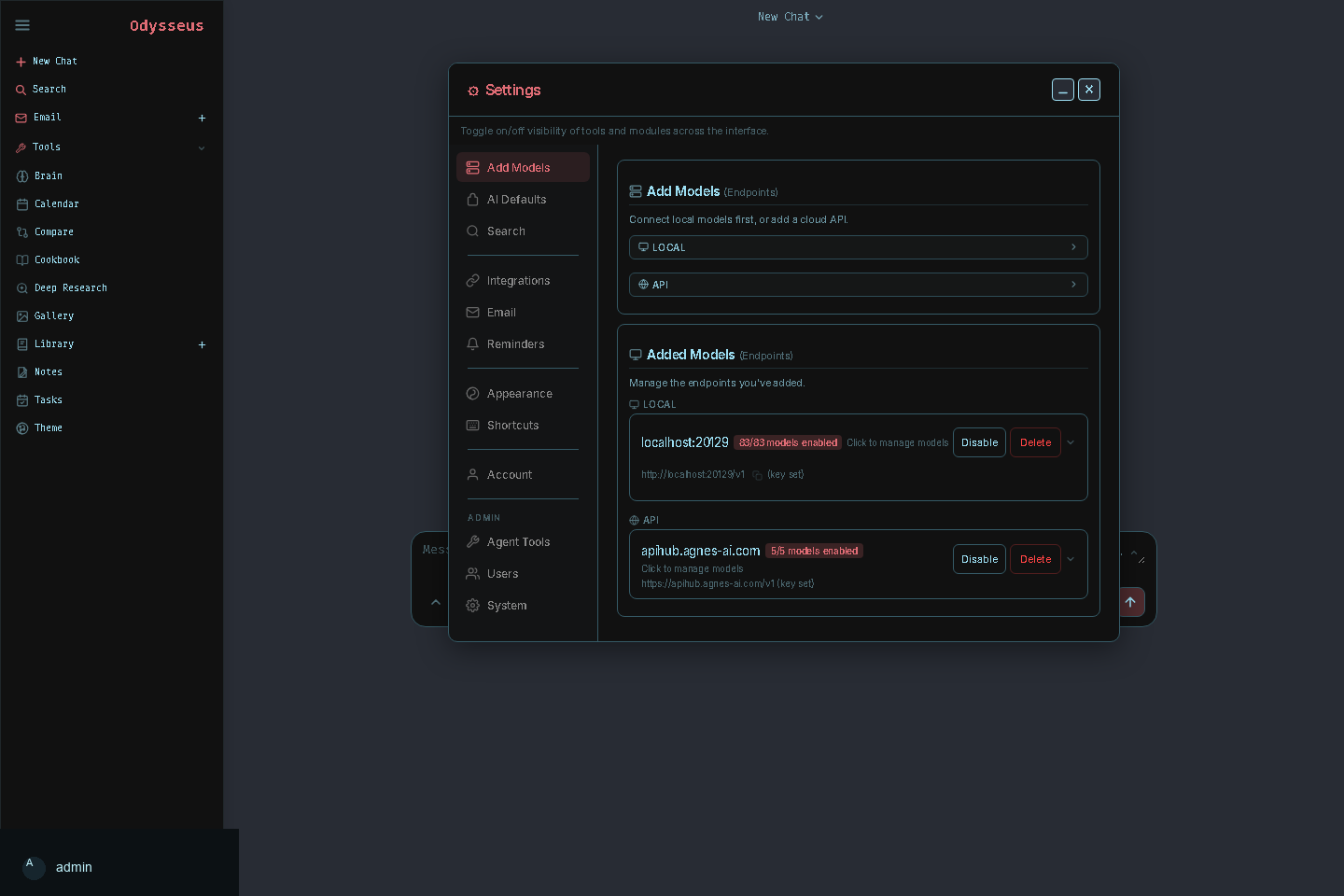Click the 83/83 models enabled badge
The image size is (1344, 896).
(x=788, y=442)
